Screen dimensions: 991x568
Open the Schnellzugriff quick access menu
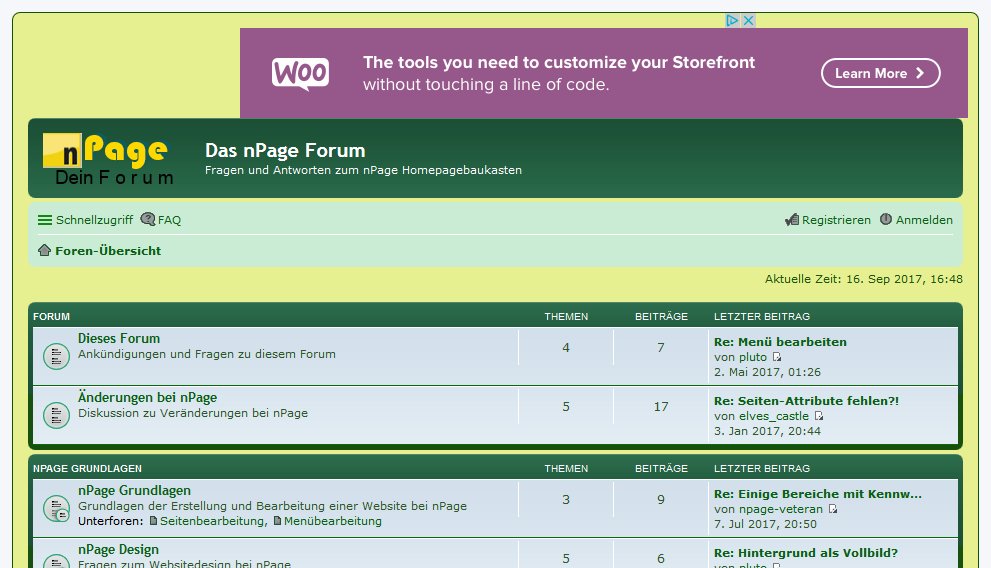tap(85, 220)
